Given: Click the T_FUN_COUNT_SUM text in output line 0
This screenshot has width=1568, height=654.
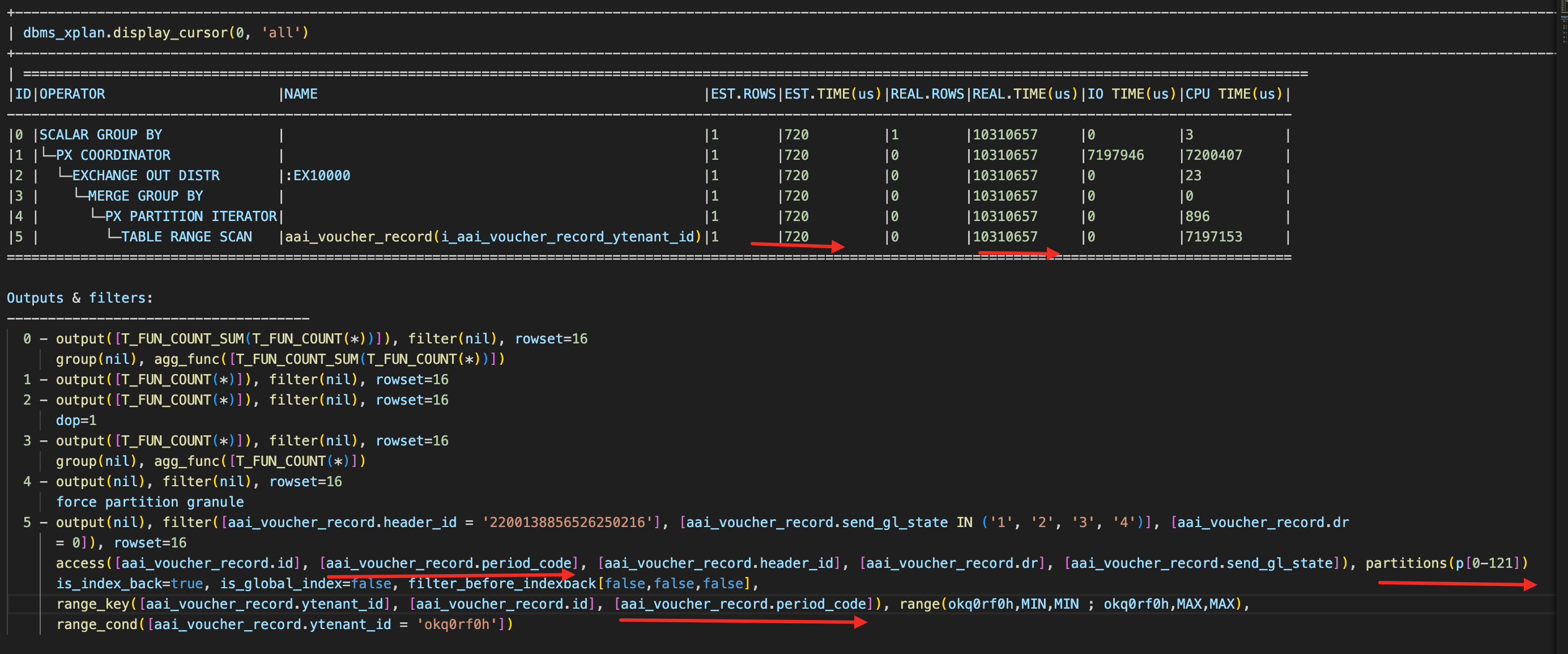Looking at the screenshot, I should pos(182,338).
